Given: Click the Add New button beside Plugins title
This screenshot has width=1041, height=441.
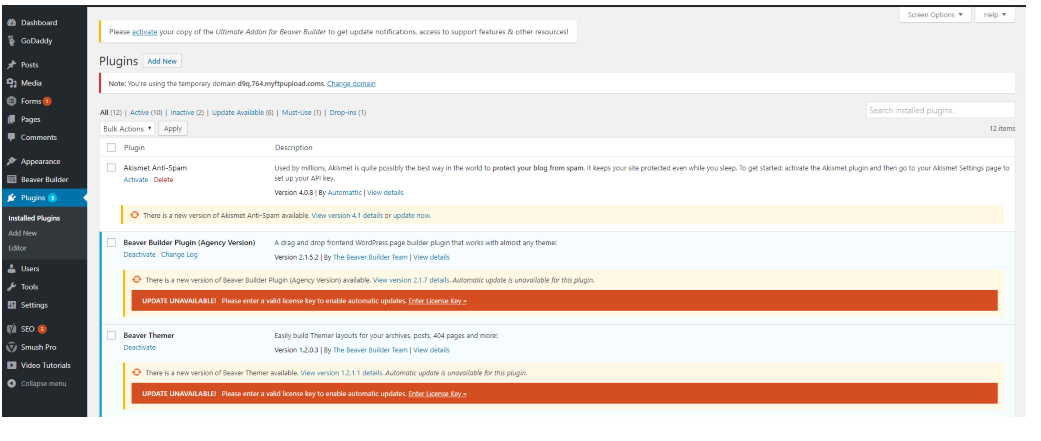Looking at the screenshot, I should pos(162,61).
